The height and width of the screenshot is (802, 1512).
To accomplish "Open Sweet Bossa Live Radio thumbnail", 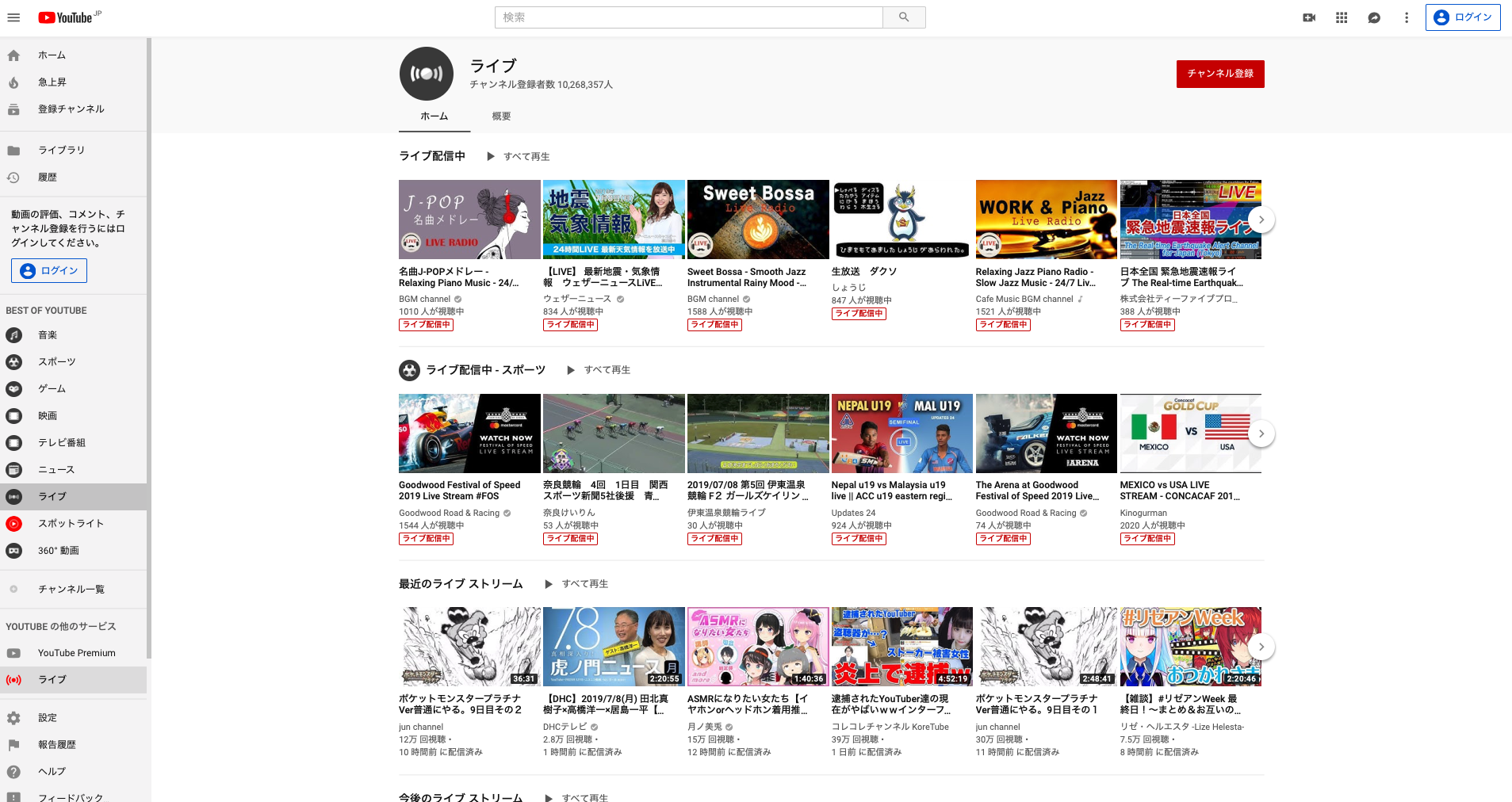I will point(758,220).
